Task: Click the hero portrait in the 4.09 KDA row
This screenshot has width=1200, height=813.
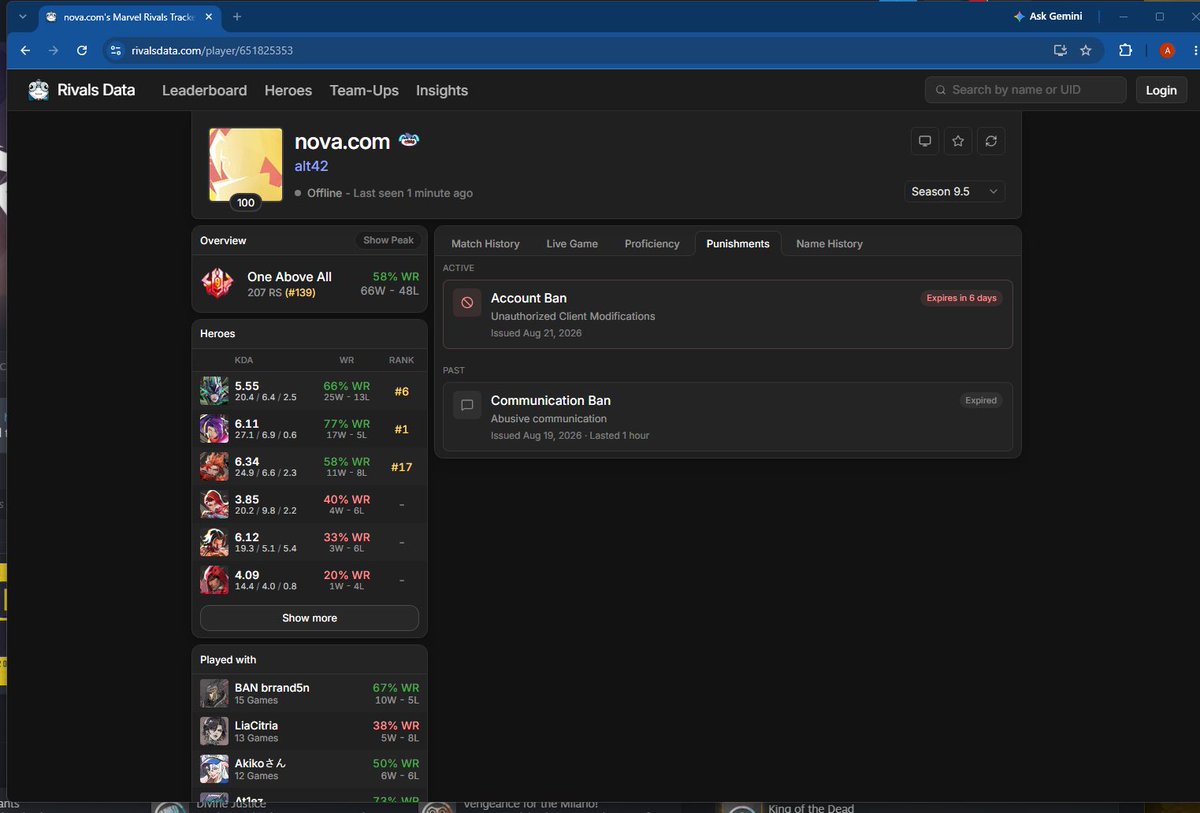Action: [x=214, y=580]
